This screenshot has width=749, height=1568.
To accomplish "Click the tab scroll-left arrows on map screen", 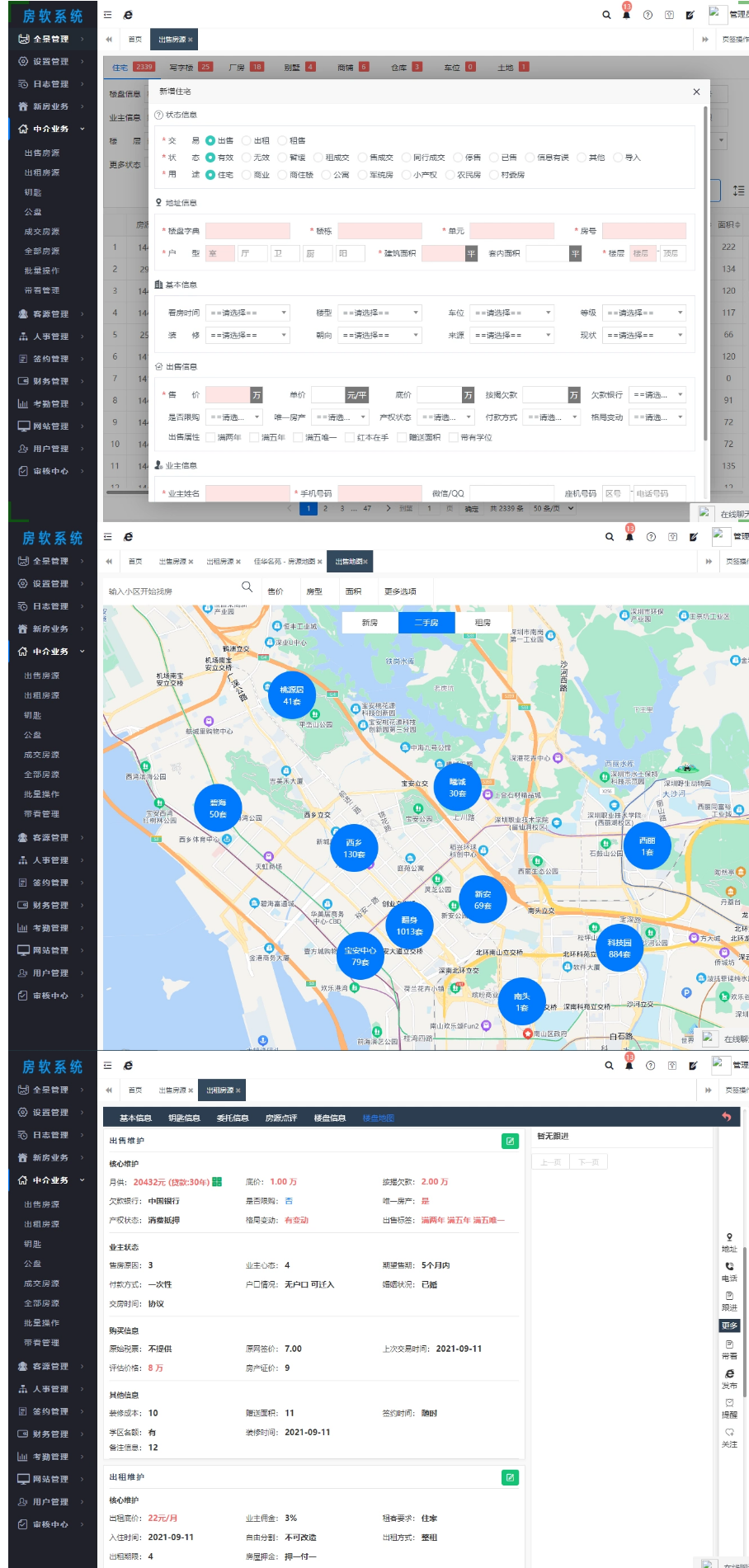I will tap(109, 562).
